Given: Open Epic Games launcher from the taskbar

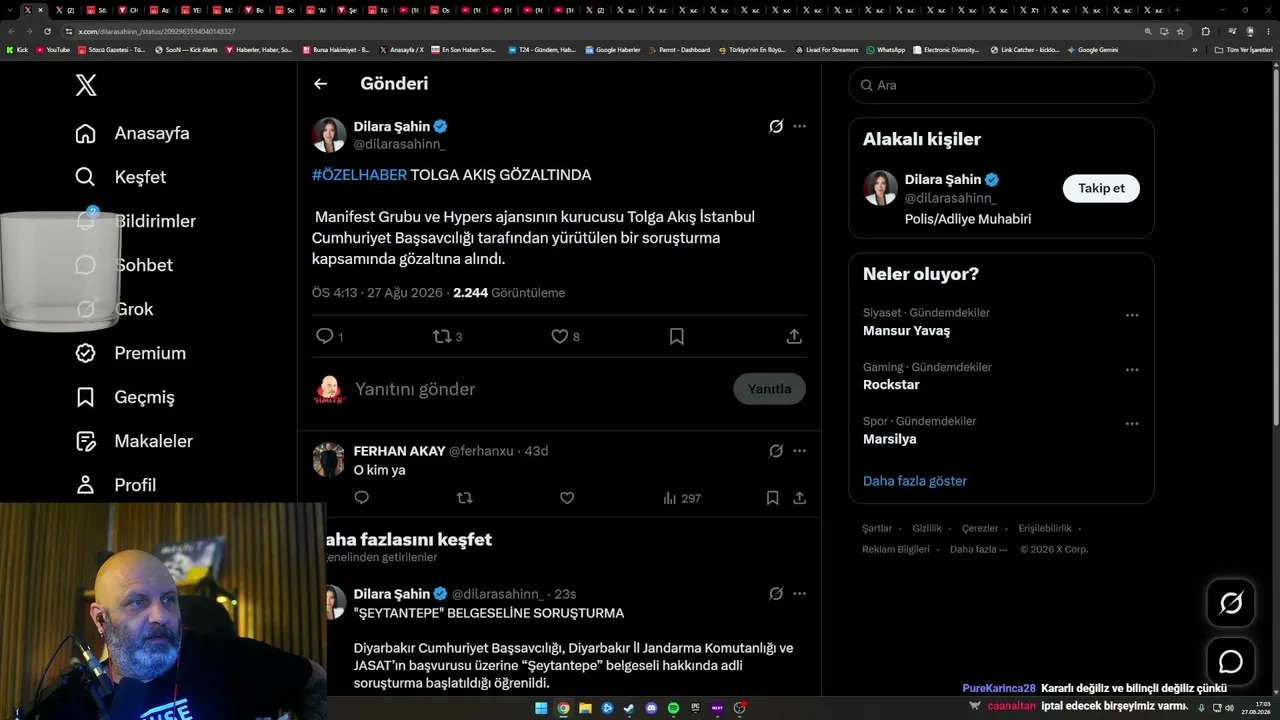Looking at the screenshot, I should coord(695,708).
